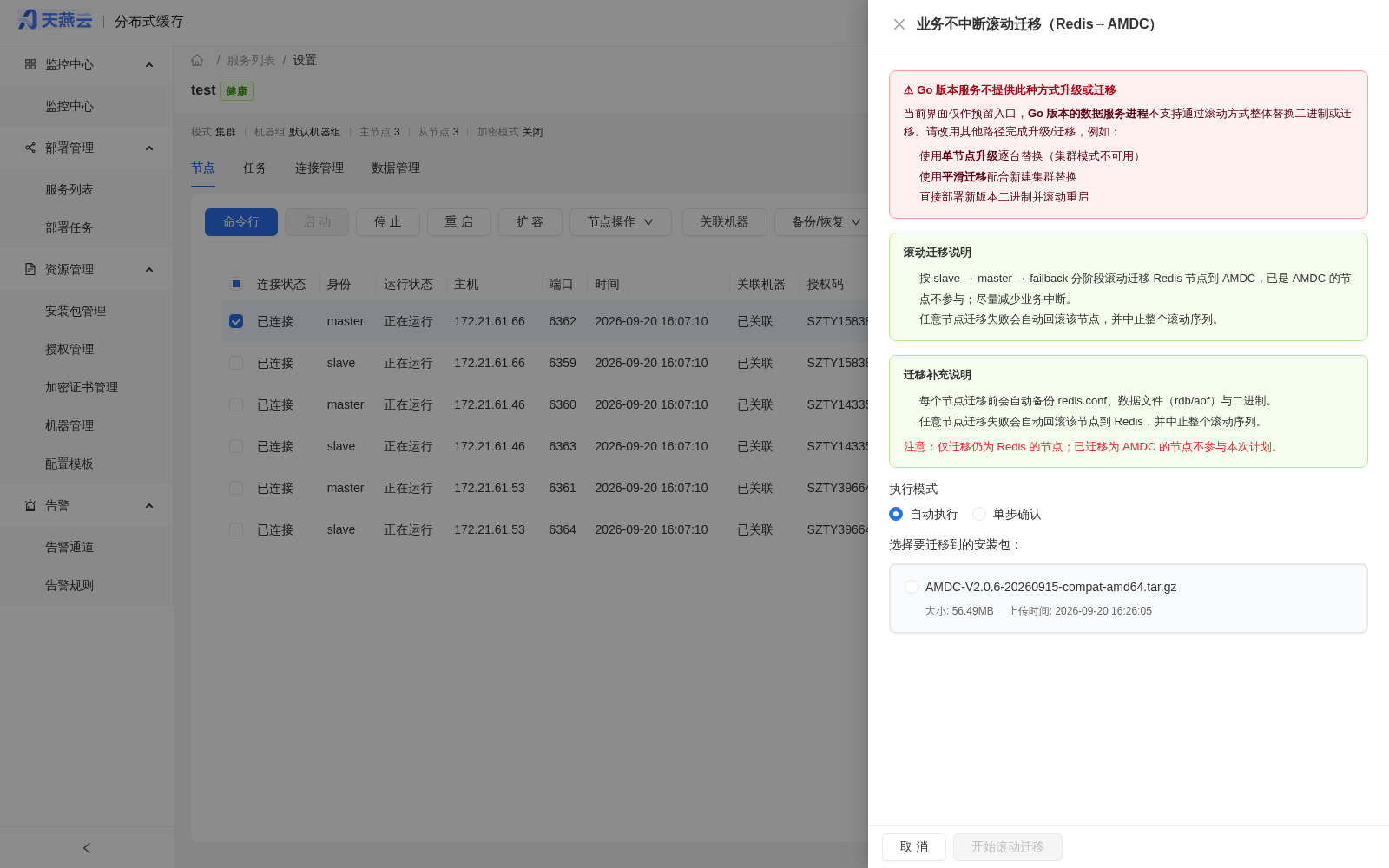The width and height of the screenshot is (1389, 868).
Task: Collapse the 告警 menu group chevron
Action: [x=149, y=506]
